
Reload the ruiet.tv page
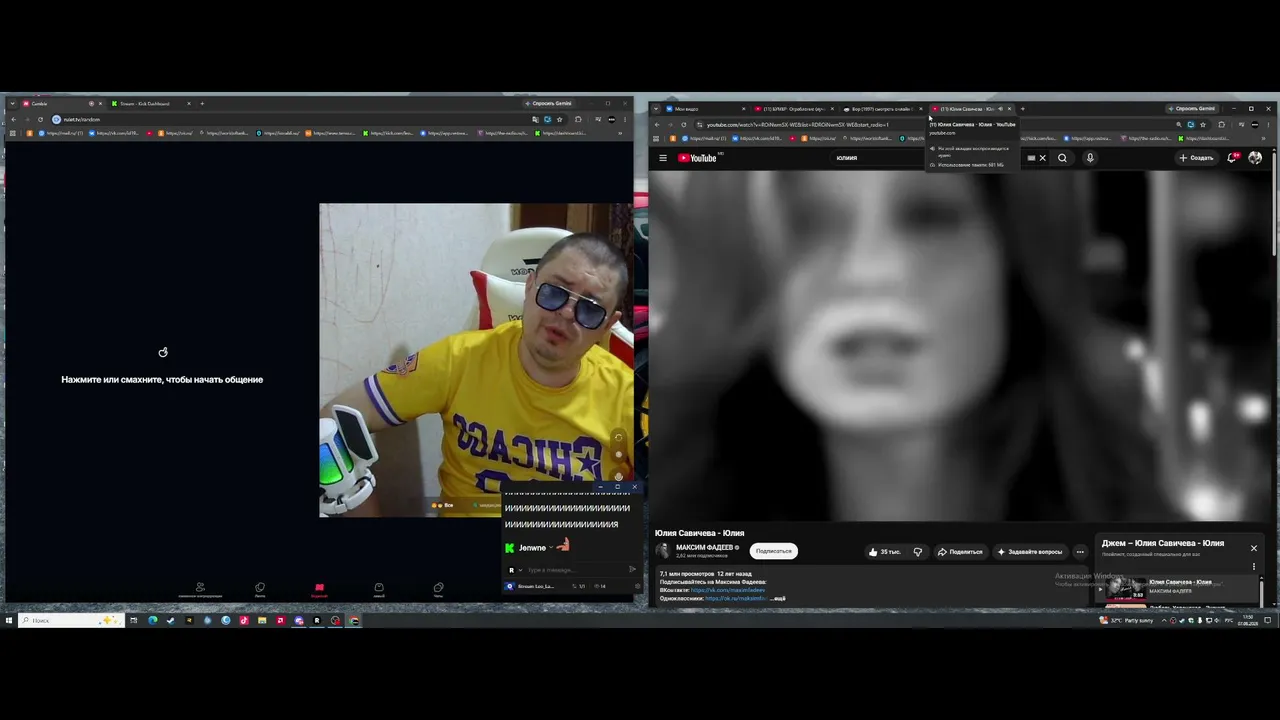41,119
